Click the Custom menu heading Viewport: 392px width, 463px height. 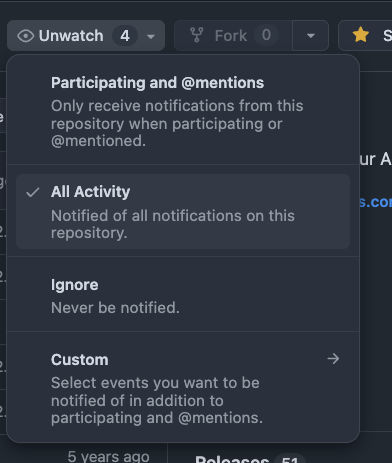(x=80, y=360)
